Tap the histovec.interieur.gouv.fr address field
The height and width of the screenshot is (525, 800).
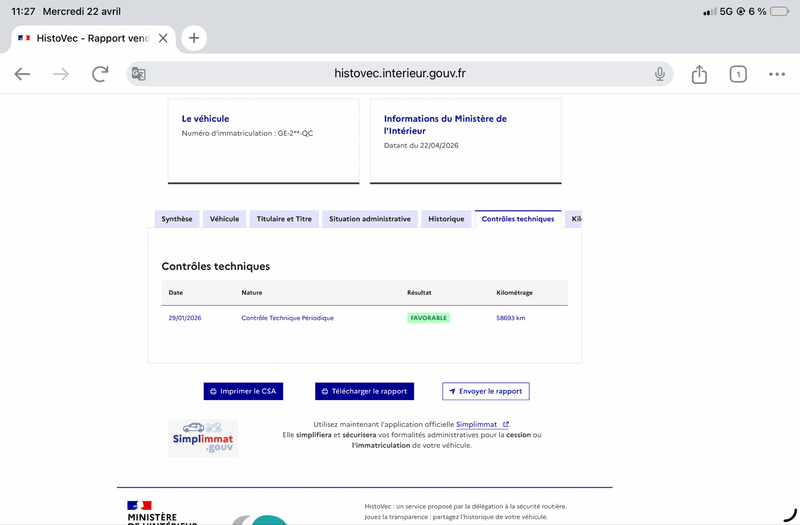click(400, 74)
